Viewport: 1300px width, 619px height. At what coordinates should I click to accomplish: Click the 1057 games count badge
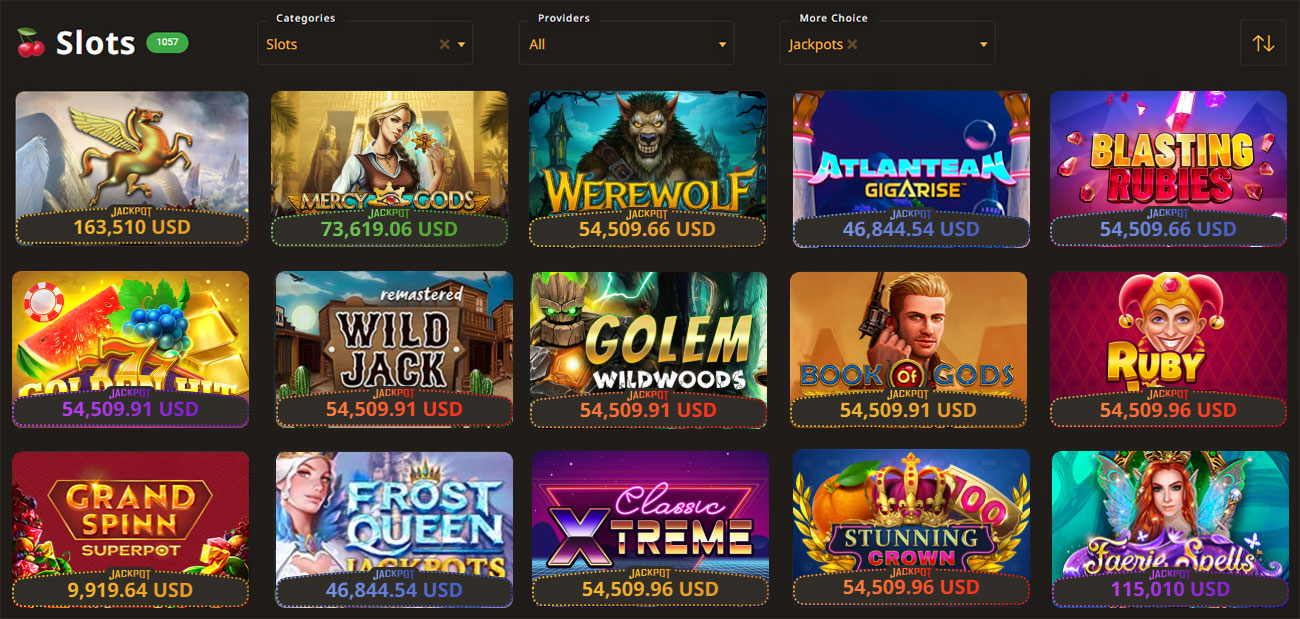coord(167,42)
